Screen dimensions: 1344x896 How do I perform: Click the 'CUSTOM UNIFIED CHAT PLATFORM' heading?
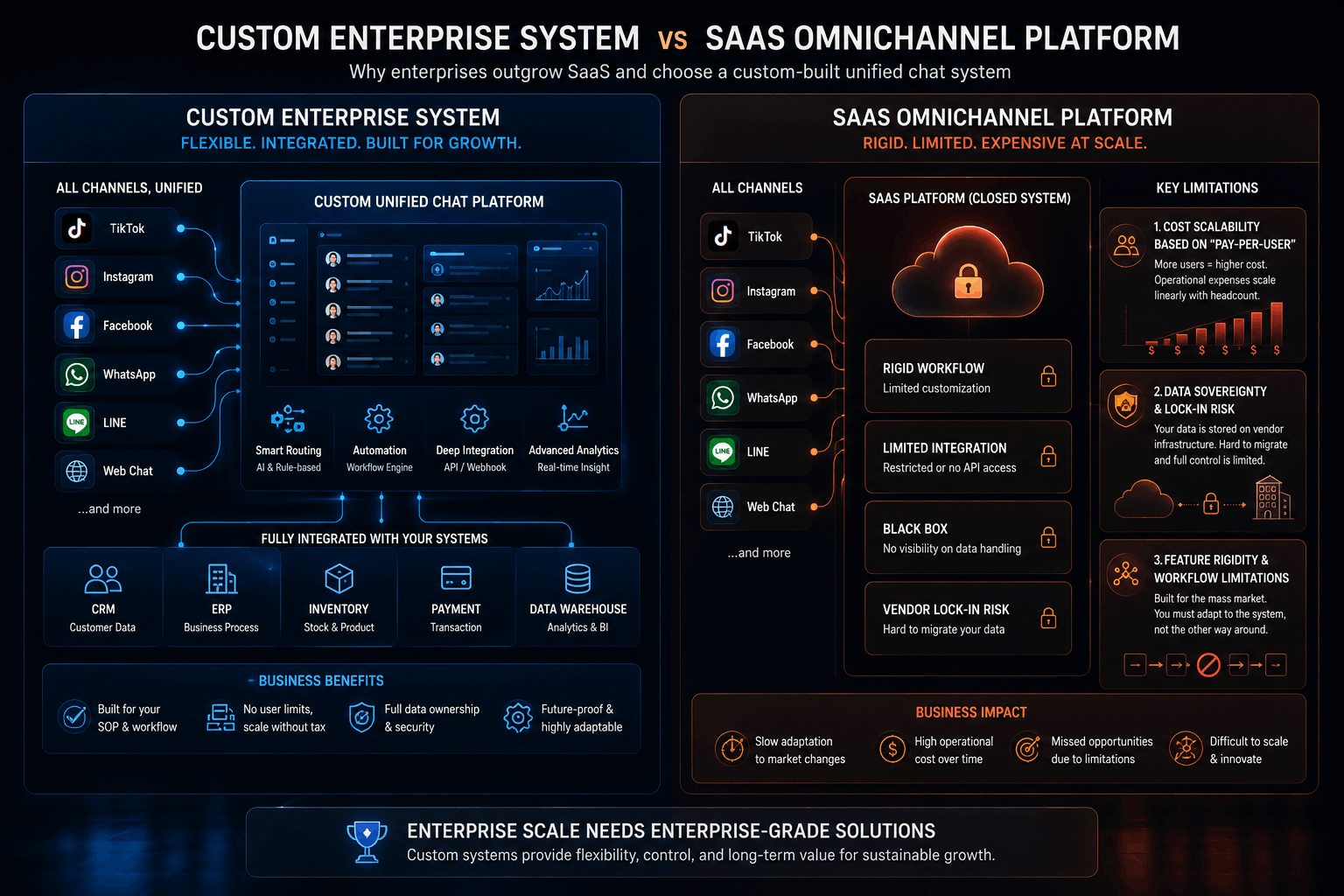click(429, 201)
